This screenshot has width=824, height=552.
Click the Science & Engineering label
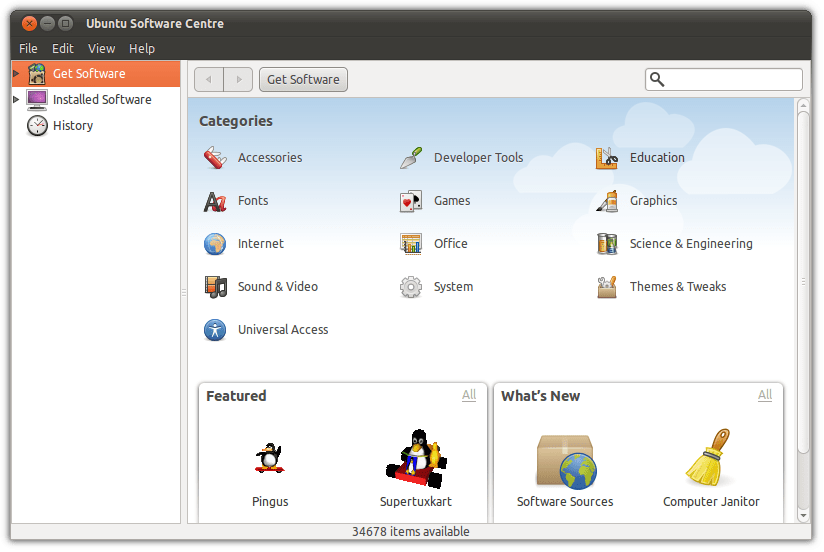691,244
